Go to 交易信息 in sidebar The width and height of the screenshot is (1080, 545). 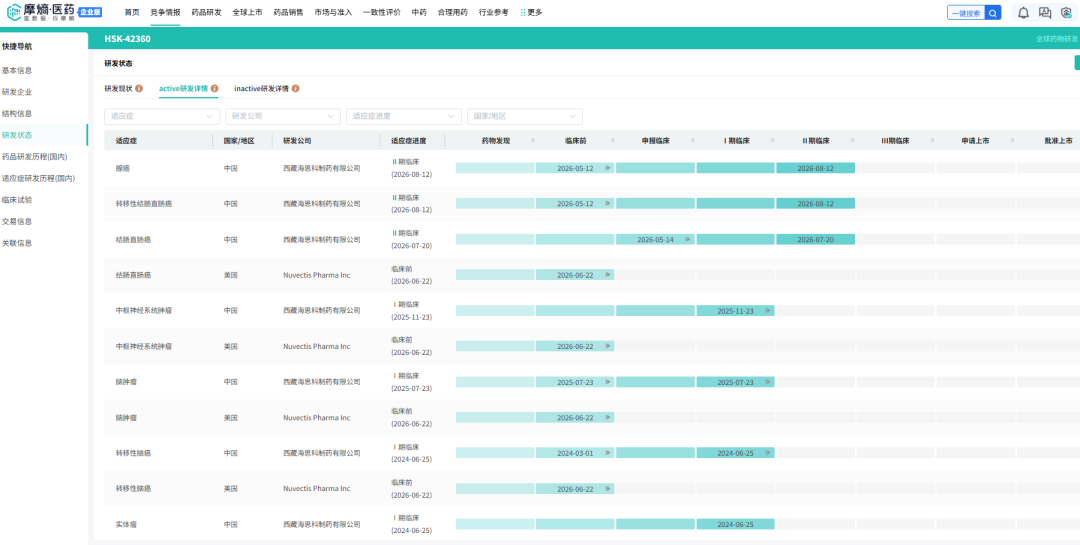(x=17, y=221)
